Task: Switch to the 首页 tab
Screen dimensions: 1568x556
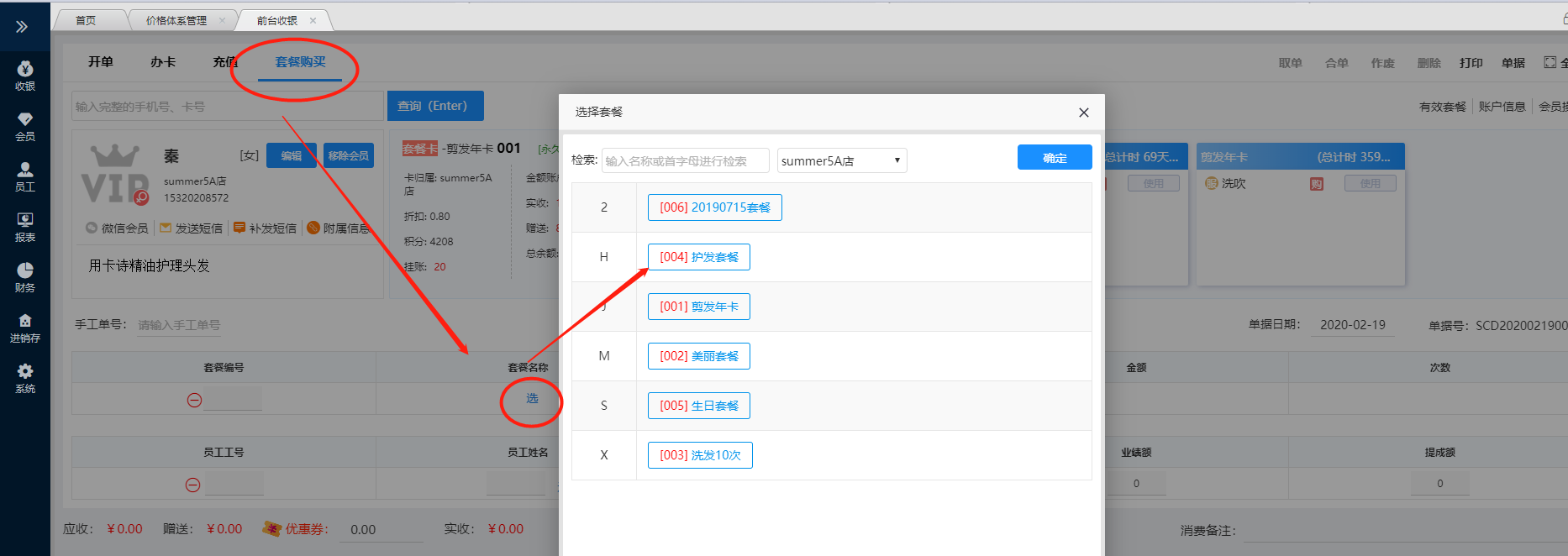Action: (x=86, y=20)
